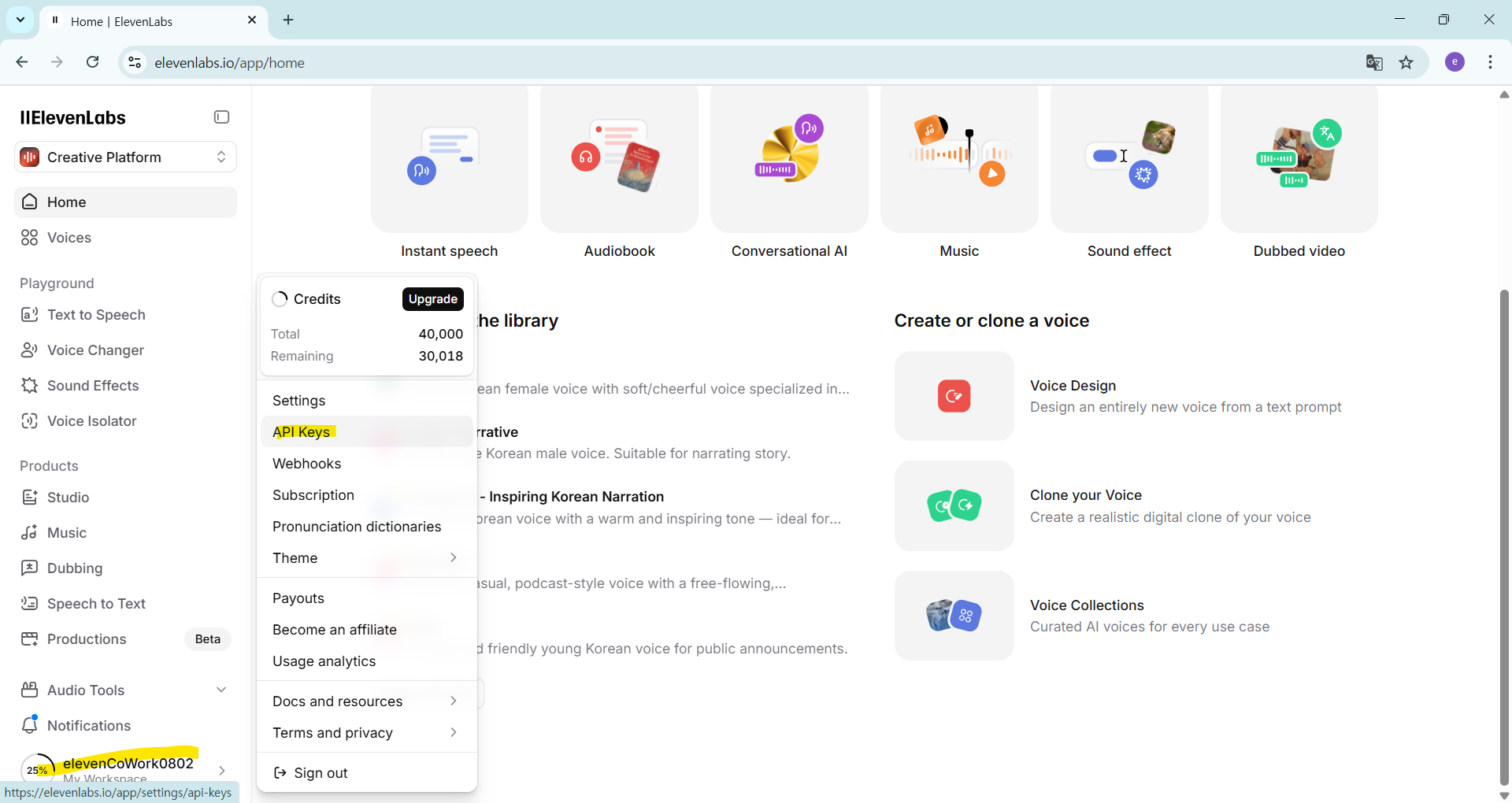Click the Design an entirely new voice description
This screenshot has width=1512, height=803.
coord(1186,407)
